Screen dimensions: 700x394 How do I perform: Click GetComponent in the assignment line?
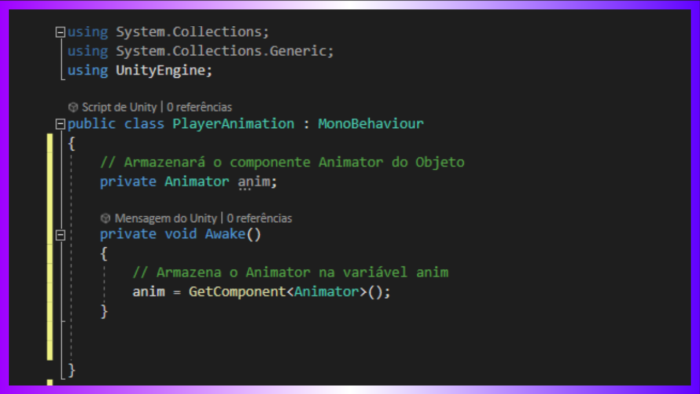pos(237,292)
